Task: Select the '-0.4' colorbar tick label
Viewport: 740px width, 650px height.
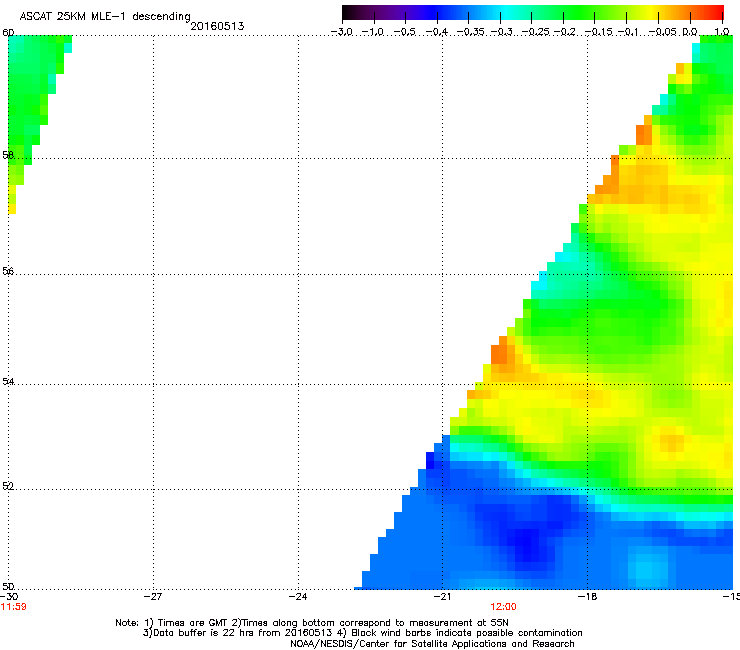Action: [x=437, y=32]
